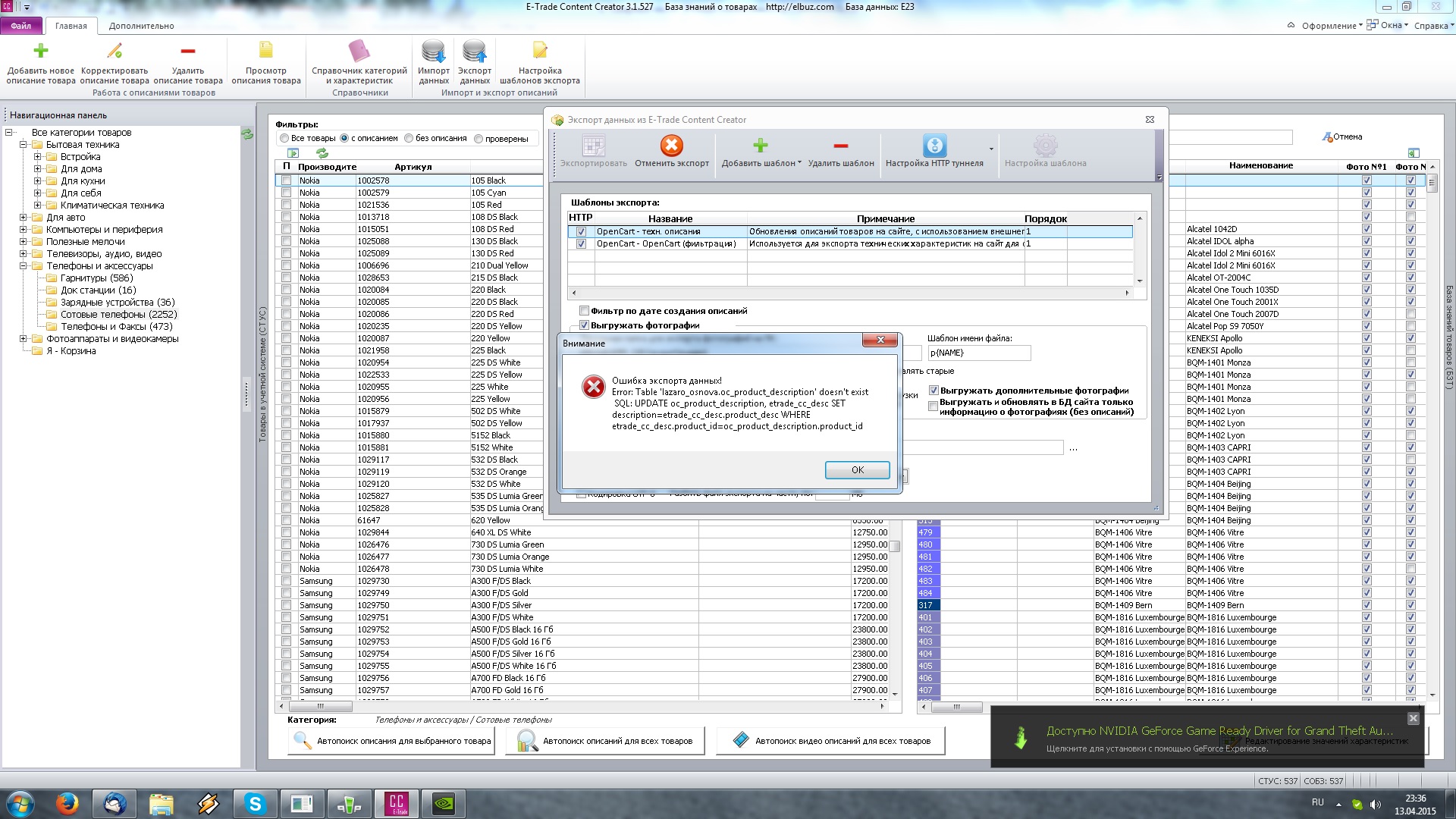Click the icon for Автопоиск описаний для всех товаров
This screenshot has width=1456, height=819.
[x=527, y=740]
